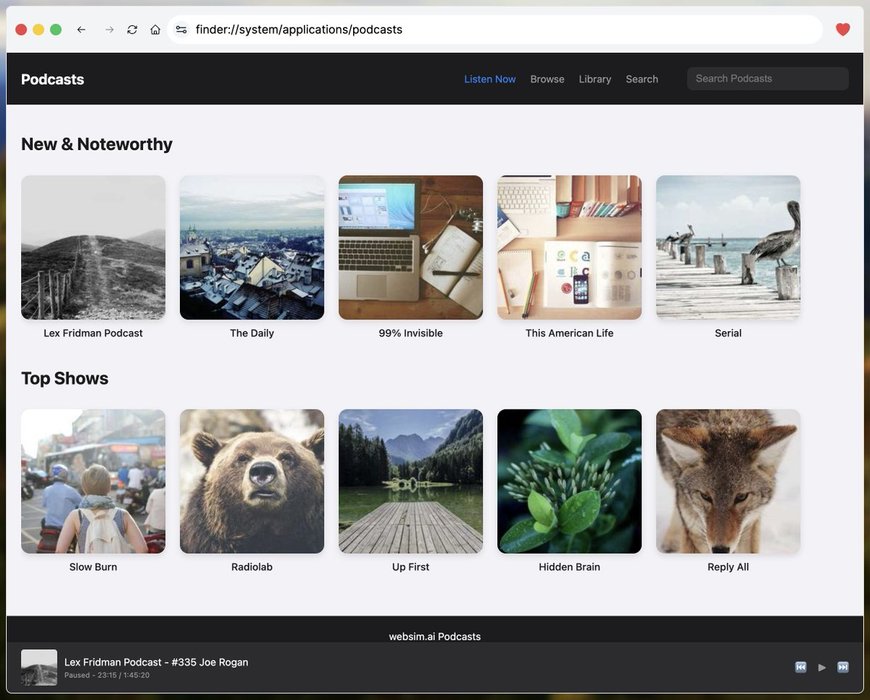Skip to next episode in player
This screenshot has height=700, width=870.
pos(842,667)
